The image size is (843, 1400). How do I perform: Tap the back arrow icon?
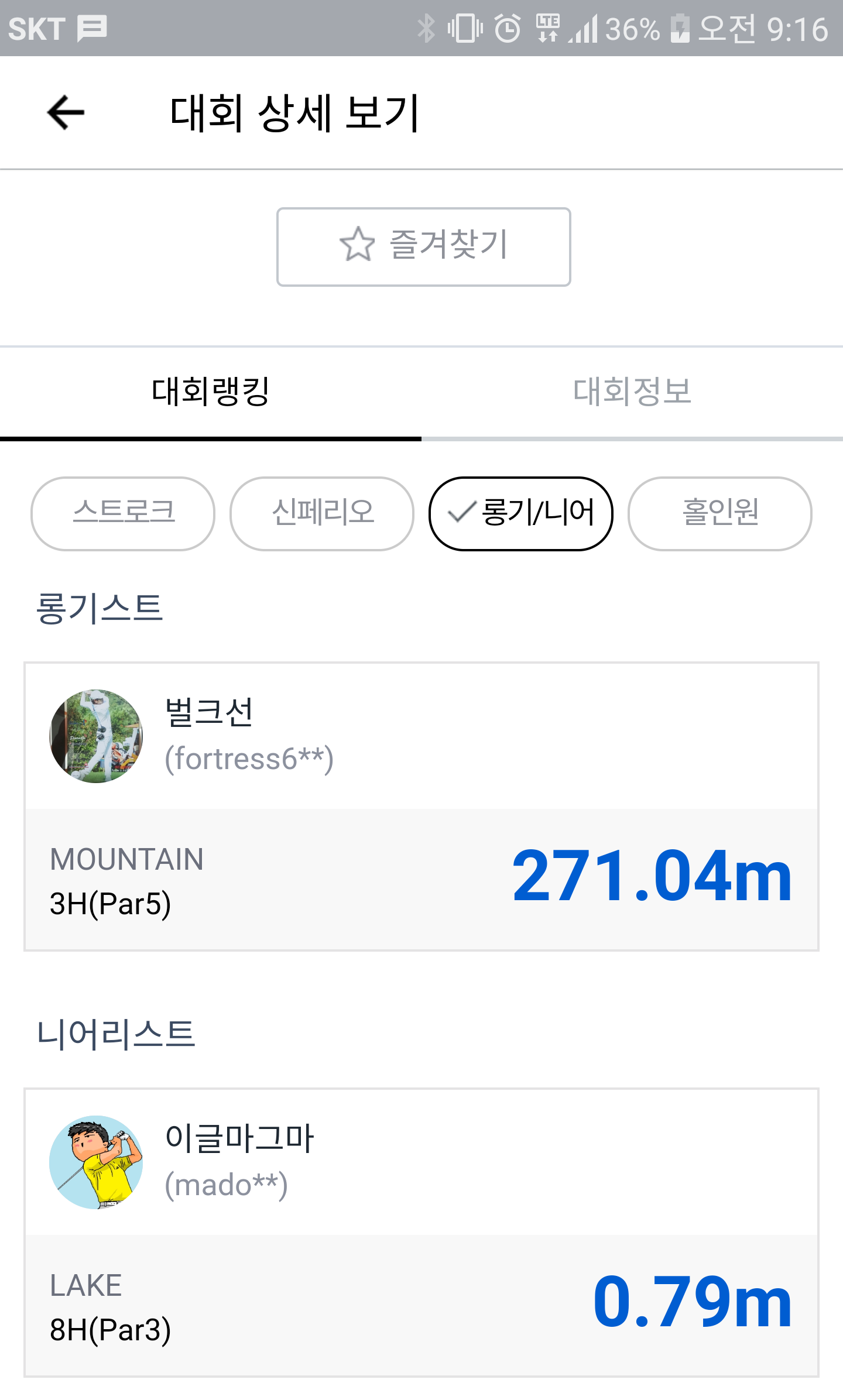[66, 112]
